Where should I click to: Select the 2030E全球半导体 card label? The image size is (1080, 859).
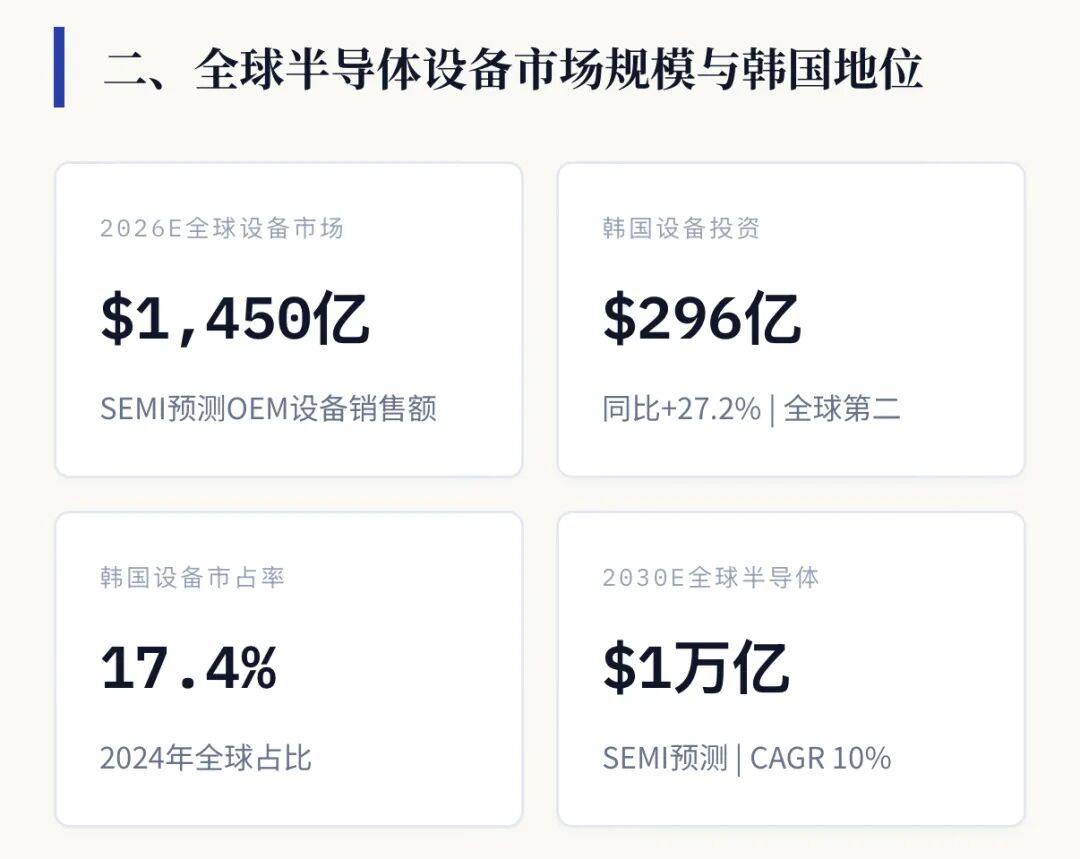[x=711, y=577]
